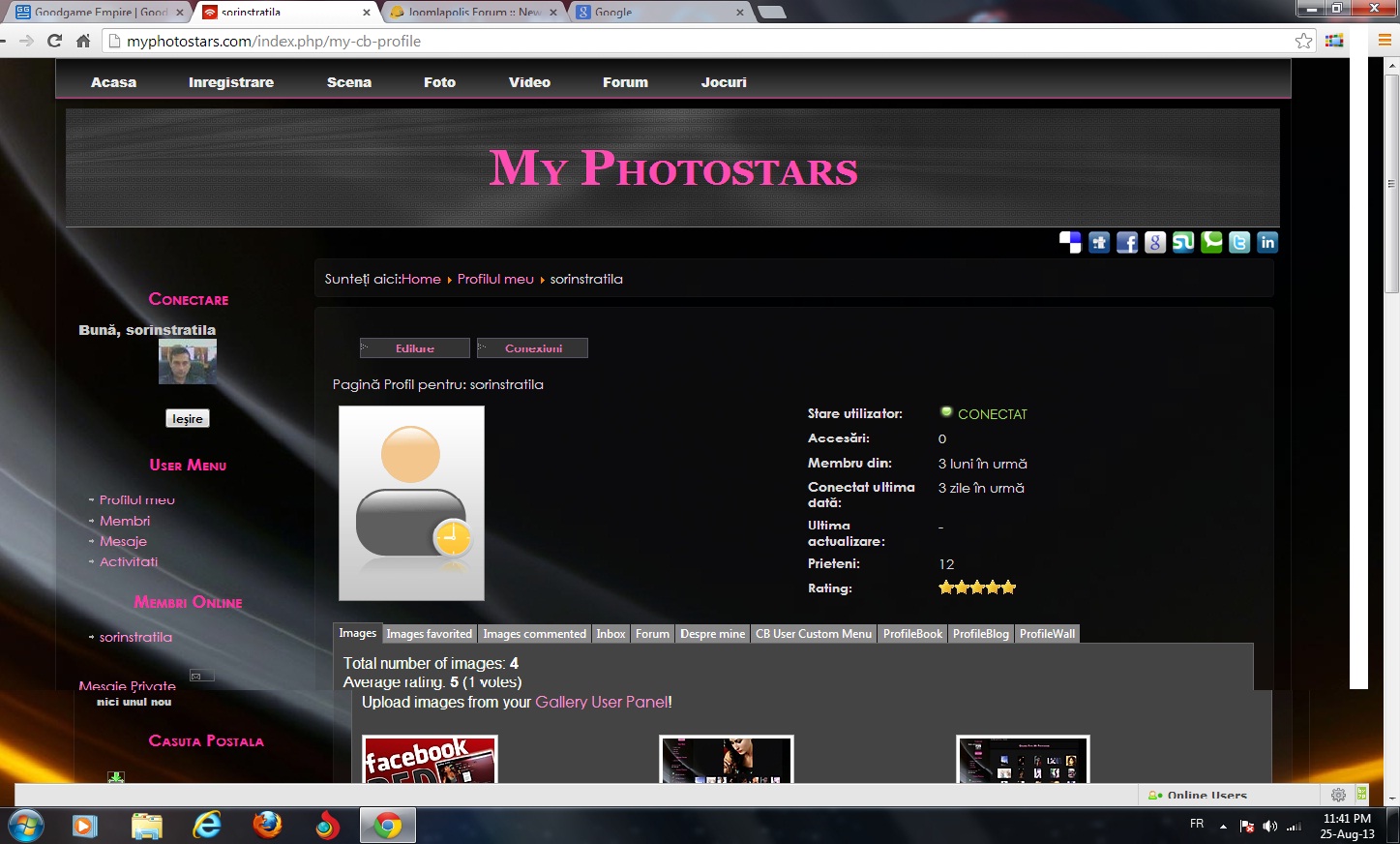Viewport: 1400px width, 844px height.
Task: Open Activitati in User Menu
Action: click(x=129, y=561)
